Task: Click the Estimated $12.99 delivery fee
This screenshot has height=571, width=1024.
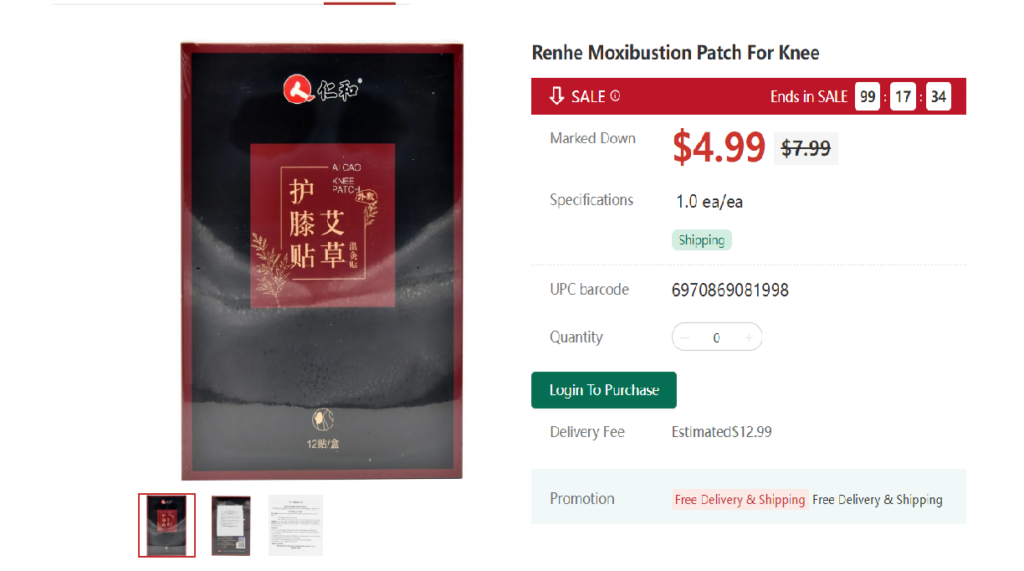Action: click(x=722, y=432)
